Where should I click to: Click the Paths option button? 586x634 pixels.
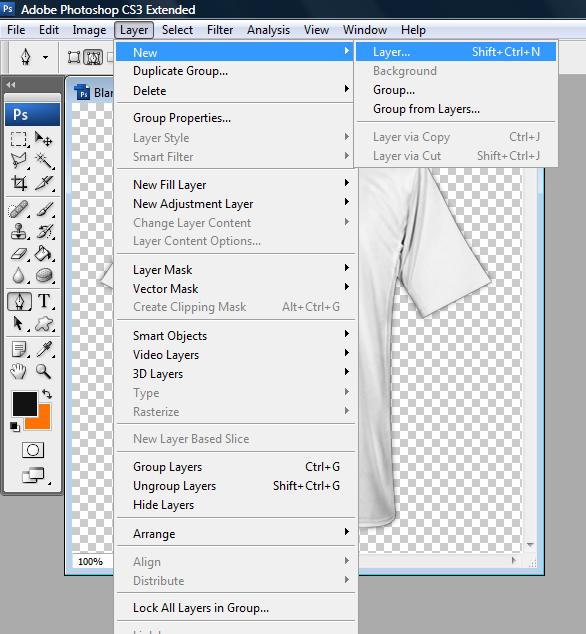tap(93, 57)
